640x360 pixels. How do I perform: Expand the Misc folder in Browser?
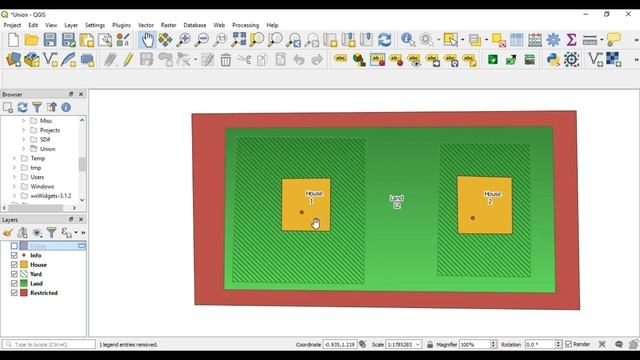[x=23, y=121]
